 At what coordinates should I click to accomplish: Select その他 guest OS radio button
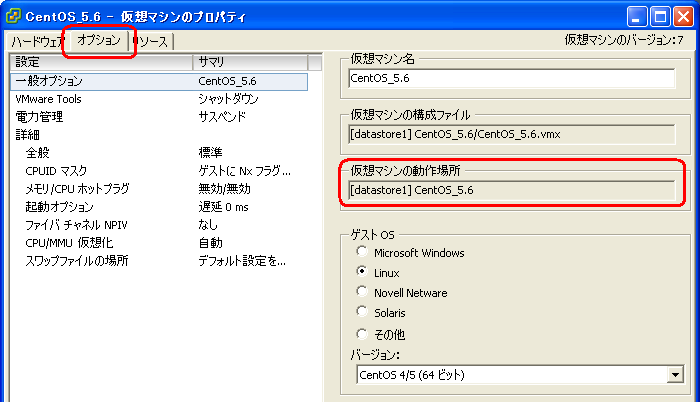coord(362,333)
